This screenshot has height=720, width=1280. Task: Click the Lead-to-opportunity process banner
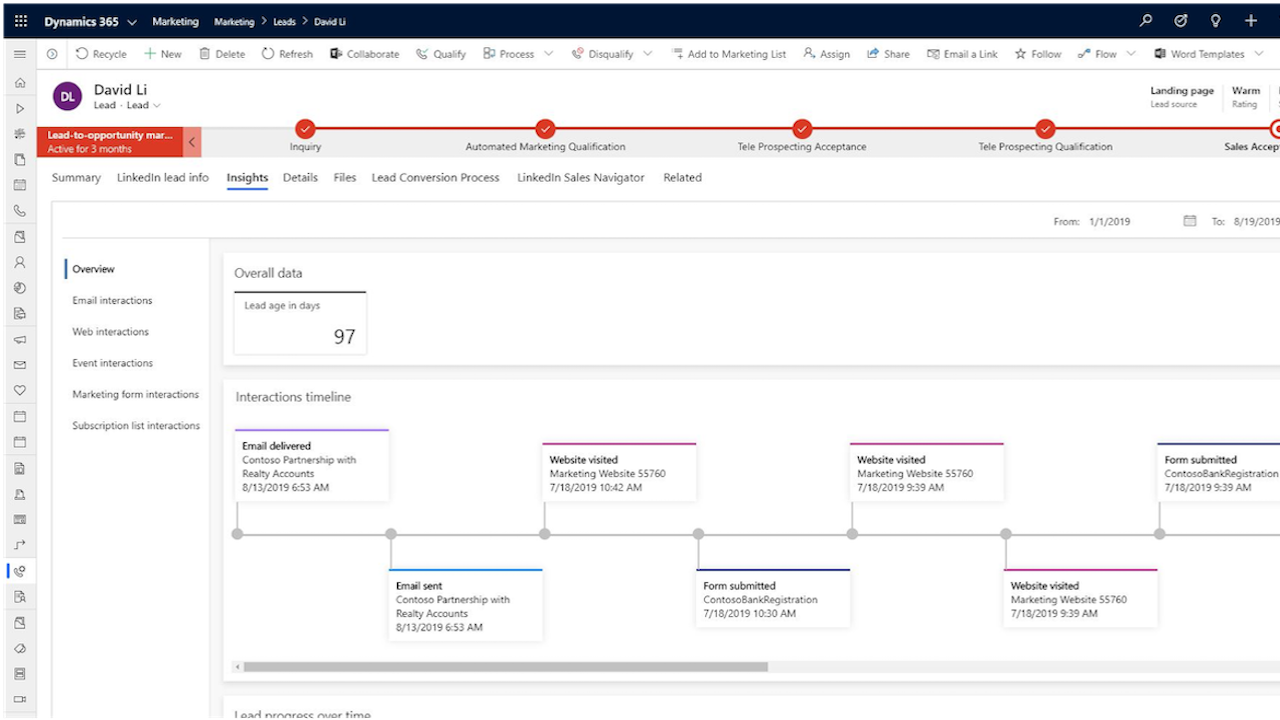[110, 142]
